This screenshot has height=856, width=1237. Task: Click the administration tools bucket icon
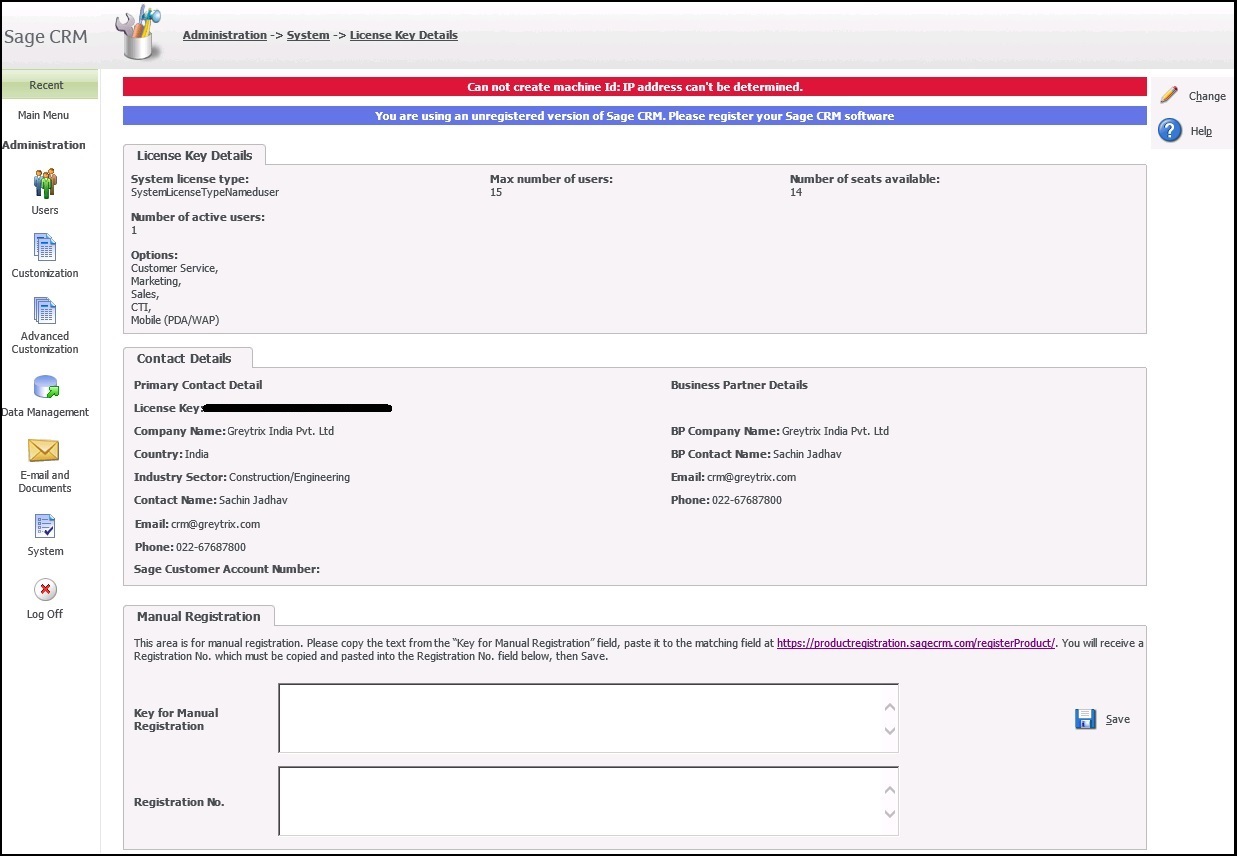[x=138, y=34]
